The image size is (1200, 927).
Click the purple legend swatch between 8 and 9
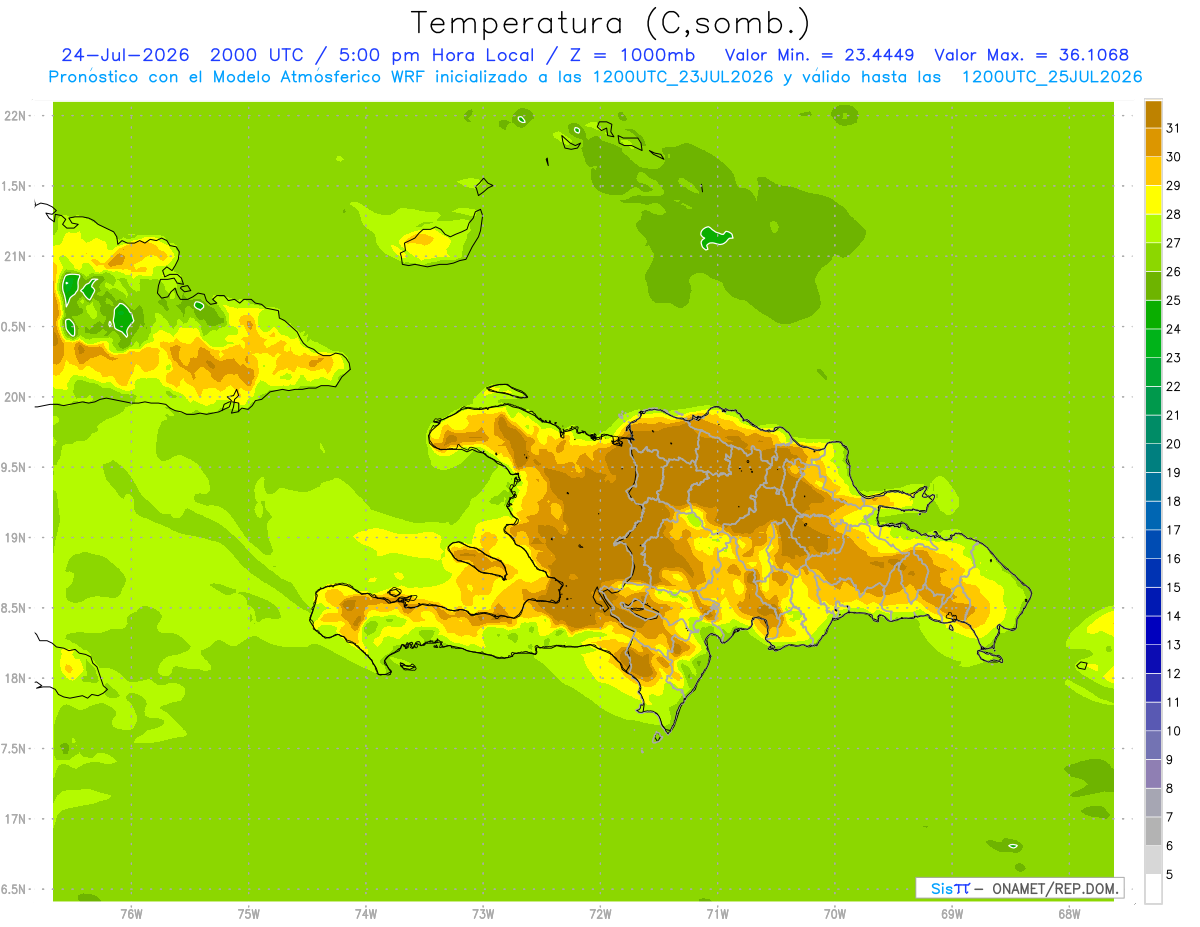click(x=1153, y=774)
